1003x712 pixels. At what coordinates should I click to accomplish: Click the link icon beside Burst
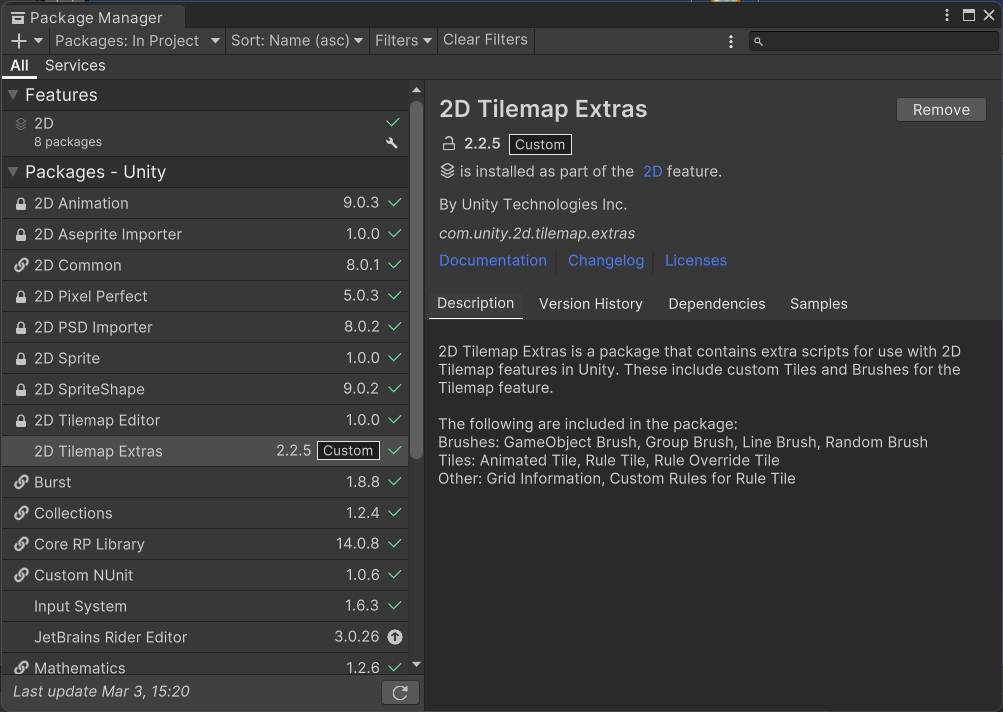21,482
